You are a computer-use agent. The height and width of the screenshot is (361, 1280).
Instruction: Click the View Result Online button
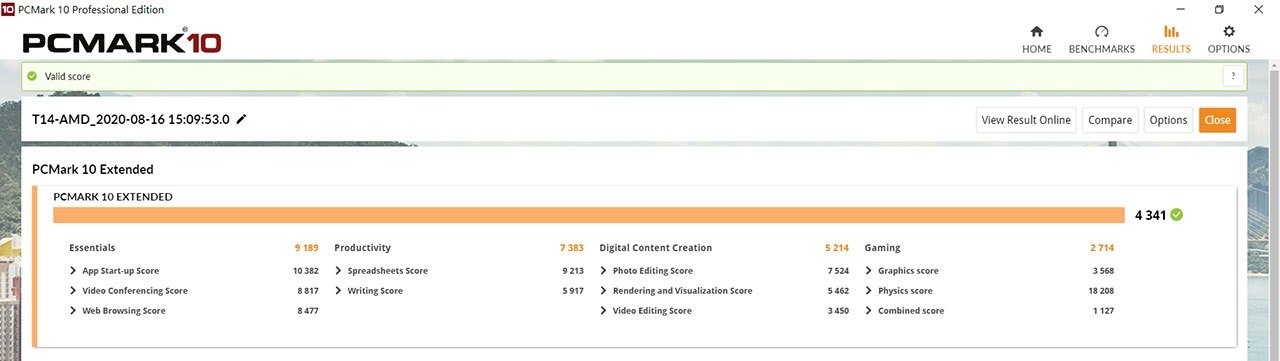[x=1026, y=120]
